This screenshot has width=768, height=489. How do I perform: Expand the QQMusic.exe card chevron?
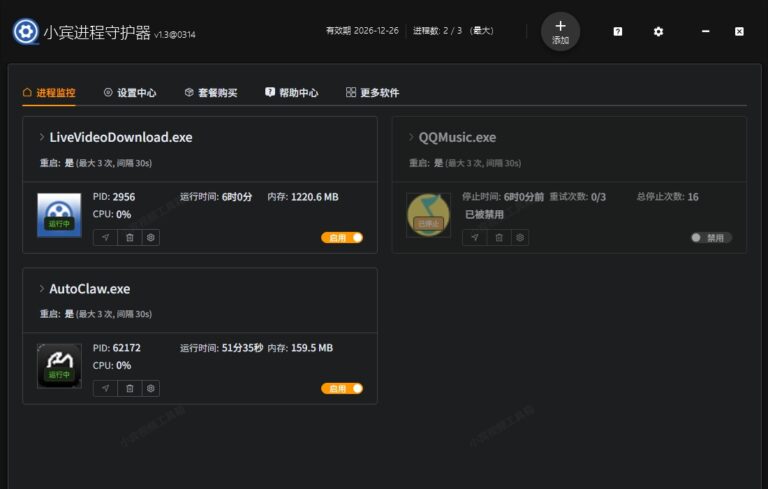point(411,137)
